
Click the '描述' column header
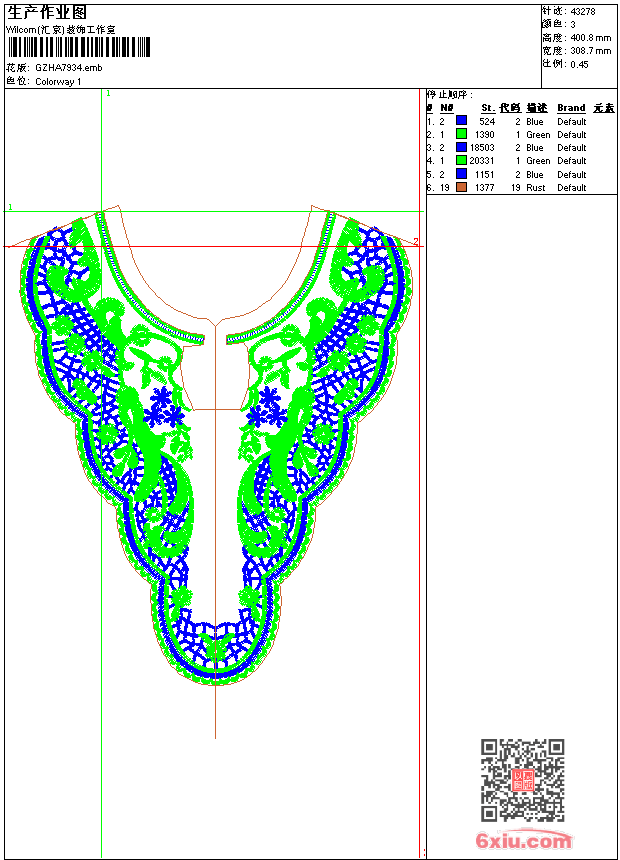[x=537, y=108]
